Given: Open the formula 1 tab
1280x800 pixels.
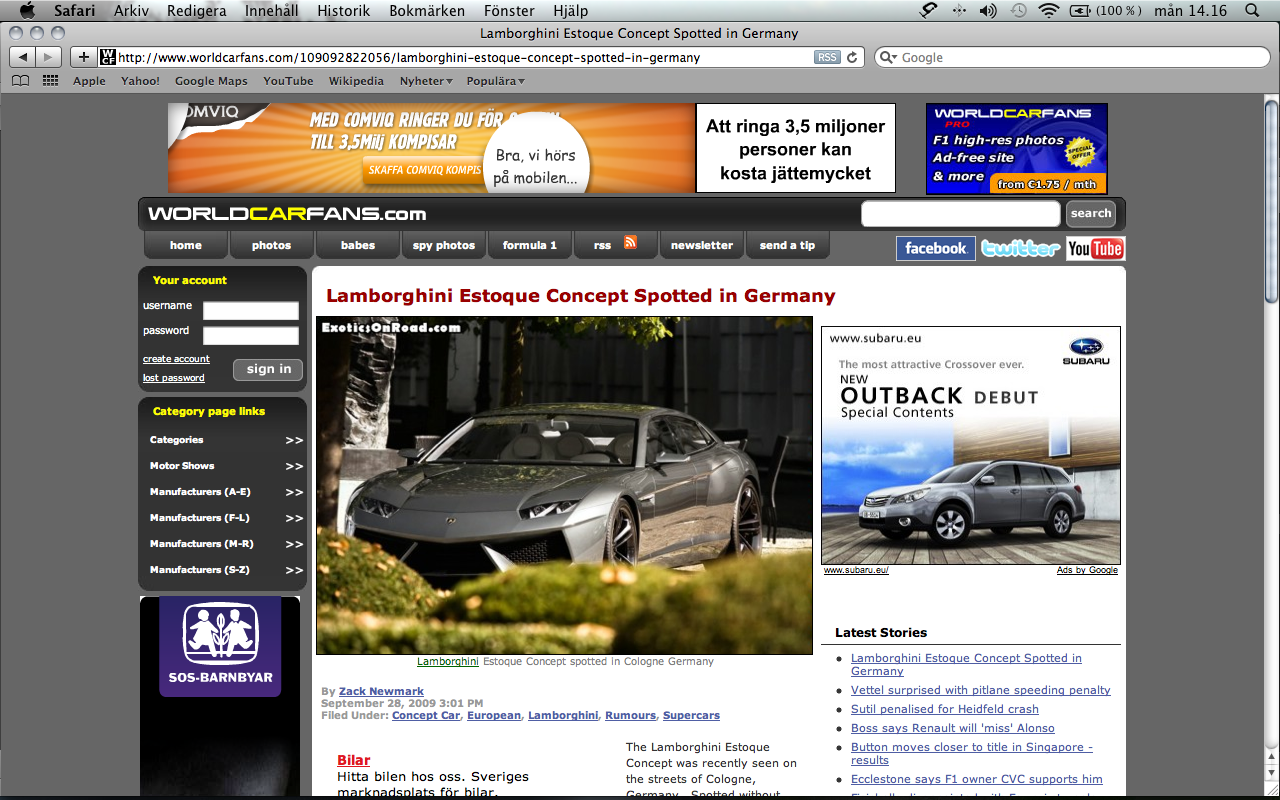Looking at the screenshot, I should point(530,245).
